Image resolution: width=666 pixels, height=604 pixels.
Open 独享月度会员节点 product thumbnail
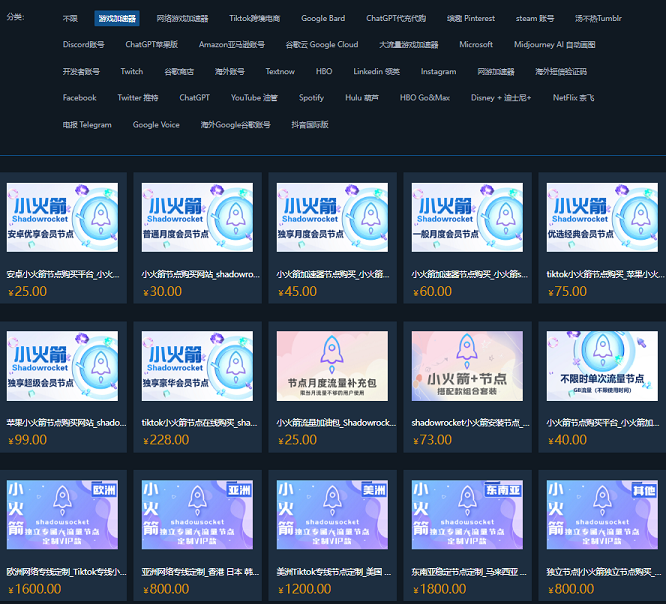coord(332,217)
